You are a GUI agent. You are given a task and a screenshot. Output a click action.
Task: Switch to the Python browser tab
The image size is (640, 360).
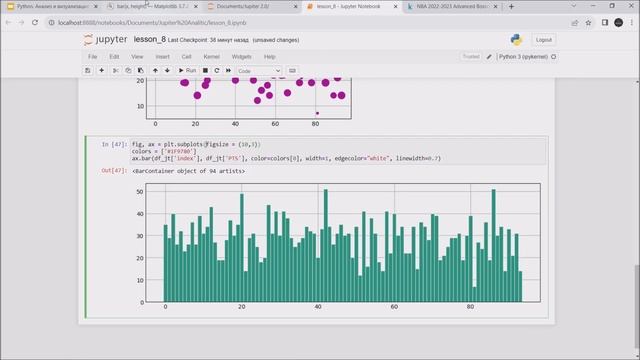coord(52,7)
